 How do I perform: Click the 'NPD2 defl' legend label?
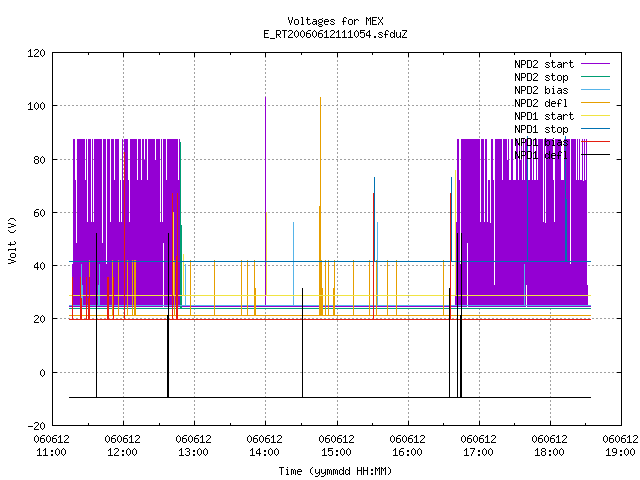coord(541,103)
